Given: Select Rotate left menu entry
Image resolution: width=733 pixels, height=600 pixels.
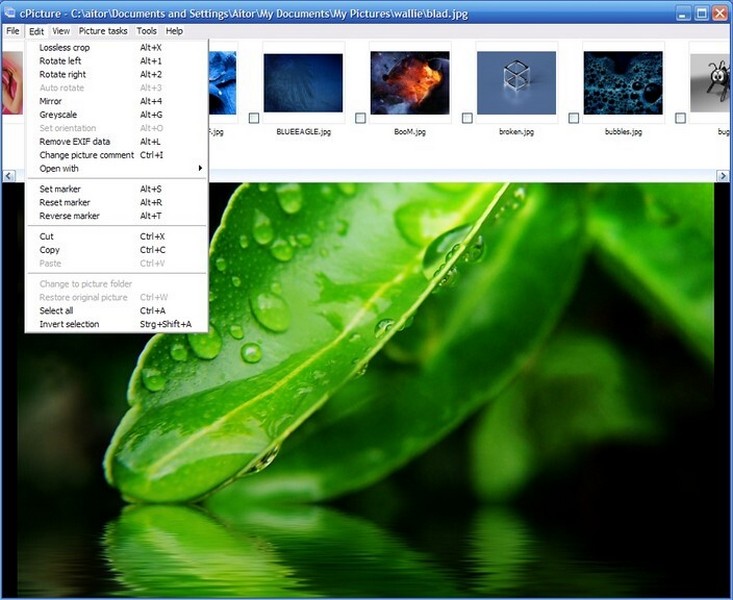Looking at the screenshot, I should coord(116,61).
